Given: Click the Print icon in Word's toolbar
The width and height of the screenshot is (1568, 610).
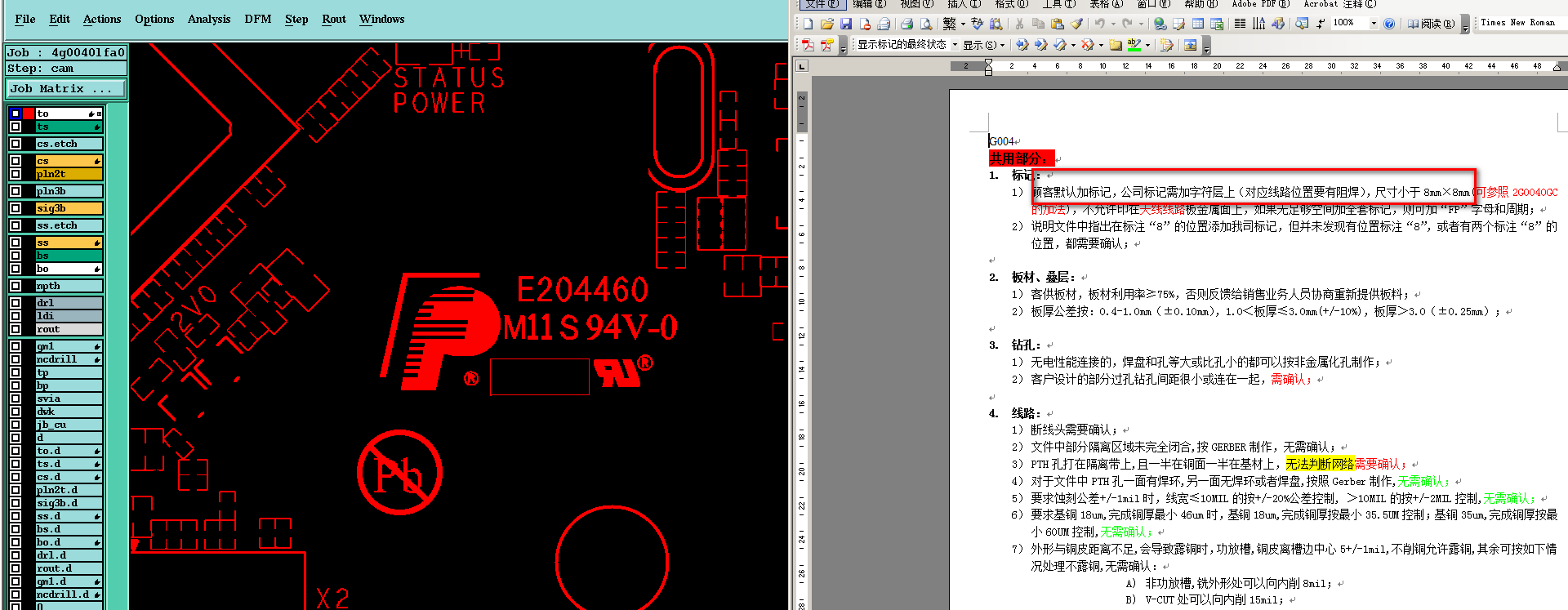Looking at the screenshot, I should [x=906, y=24].
